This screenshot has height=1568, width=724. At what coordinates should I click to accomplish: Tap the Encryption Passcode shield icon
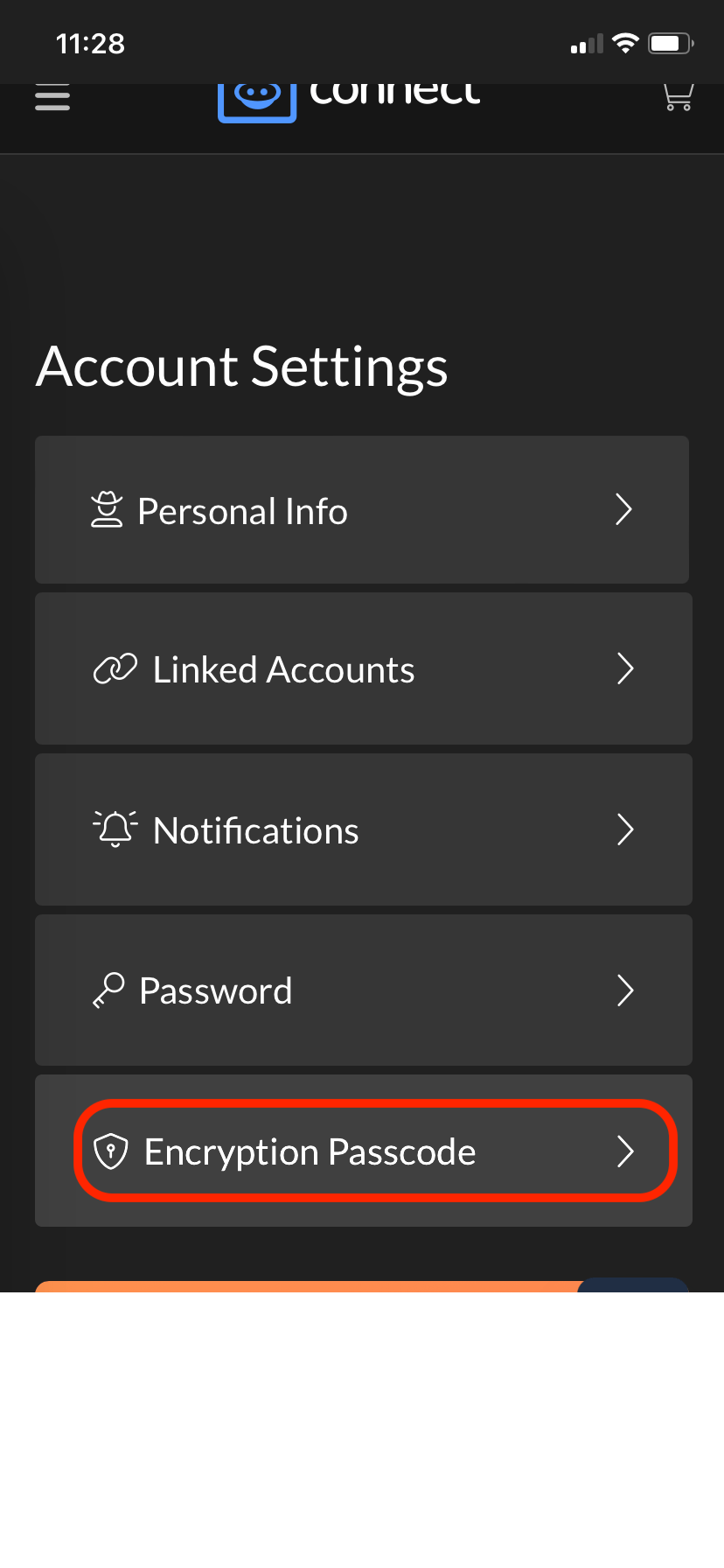111,1151
